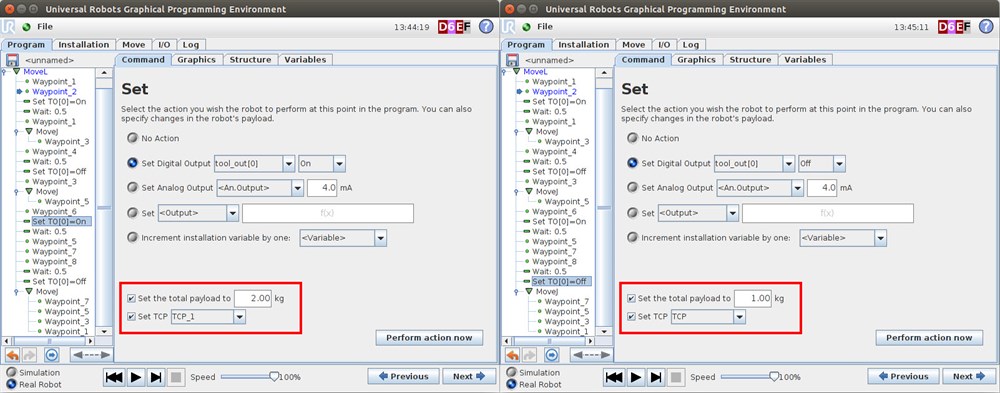1000x393 pixels.
Task: Click the step-forward button in right window
Action: click(656, 377)
